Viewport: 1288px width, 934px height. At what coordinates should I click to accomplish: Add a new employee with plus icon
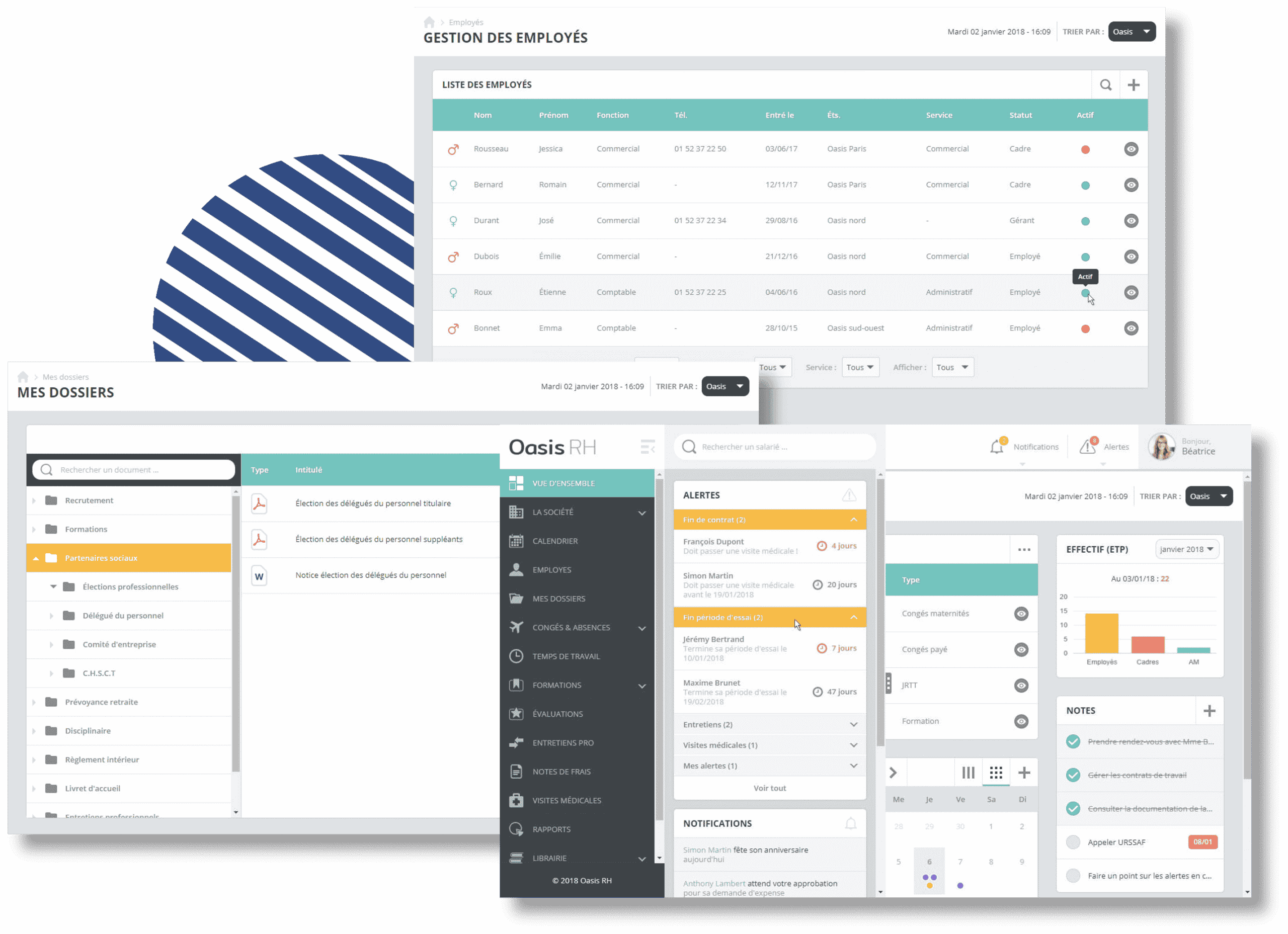click(1133, 85)
